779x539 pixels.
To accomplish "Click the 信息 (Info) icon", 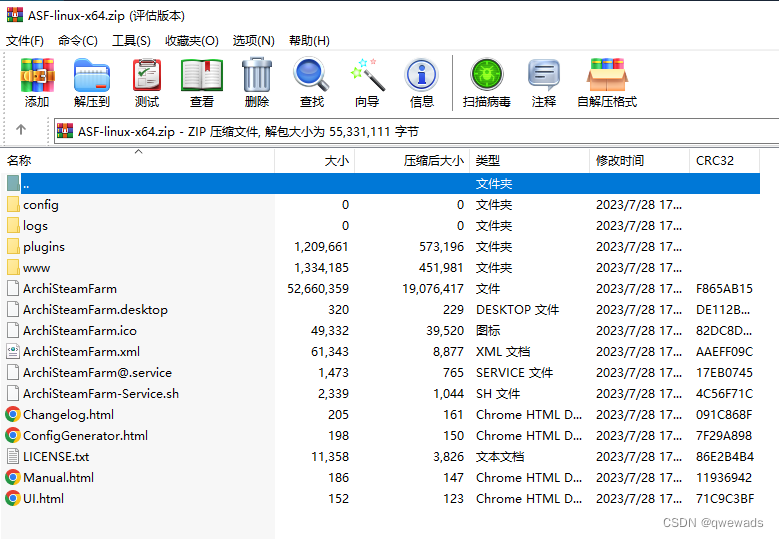I will point(422,75).
